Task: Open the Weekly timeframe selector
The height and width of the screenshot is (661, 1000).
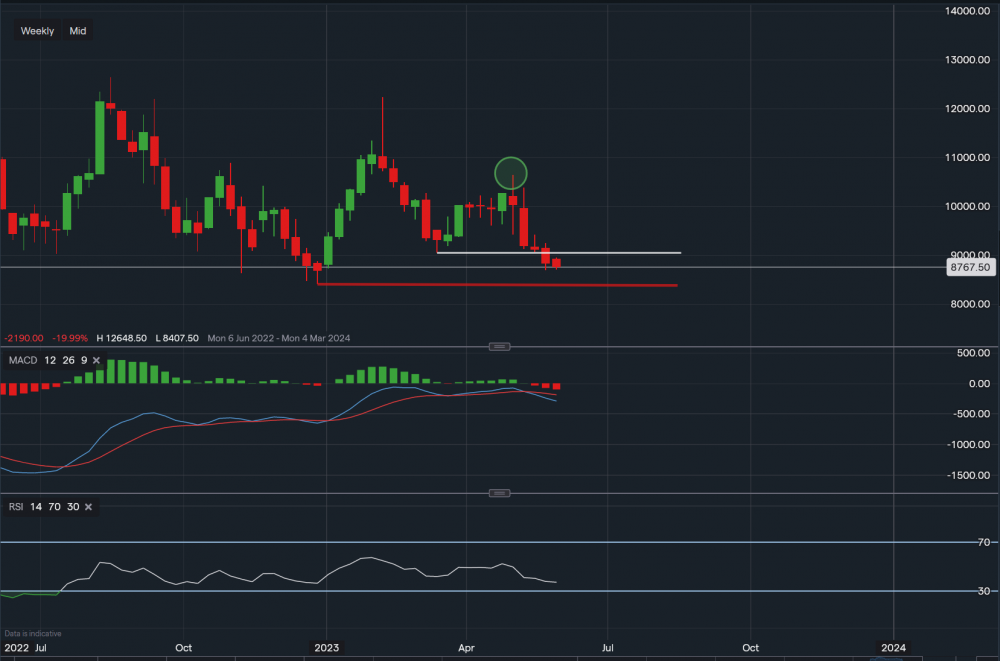Action: point(38,31)
